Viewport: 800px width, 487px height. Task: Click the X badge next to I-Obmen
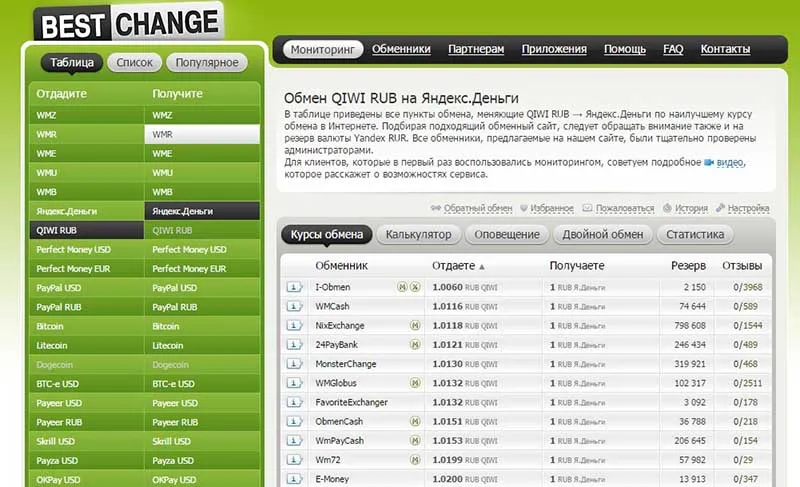point(415,287)
